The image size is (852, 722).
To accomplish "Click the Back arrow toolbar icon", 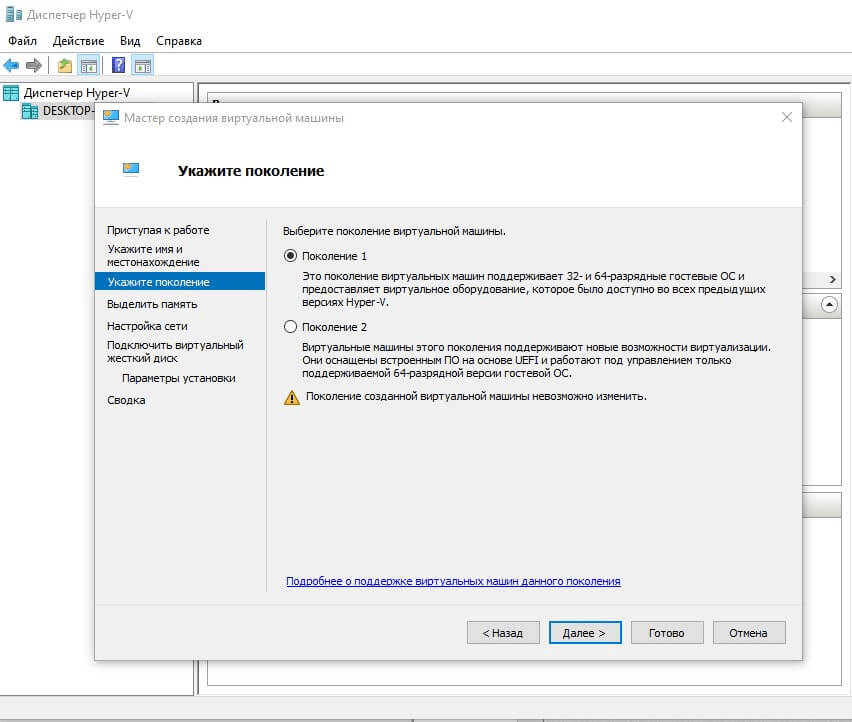I will 11,66.
